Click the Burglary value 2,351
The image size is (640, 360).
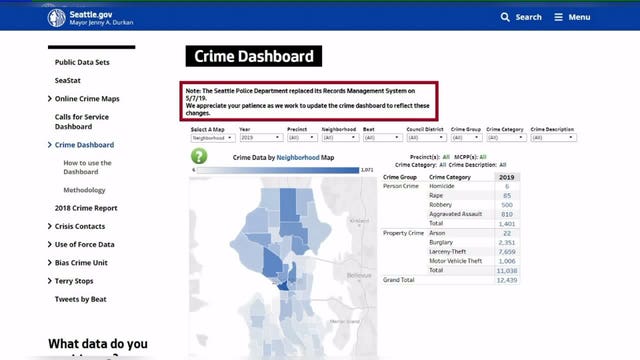(507, 243)
